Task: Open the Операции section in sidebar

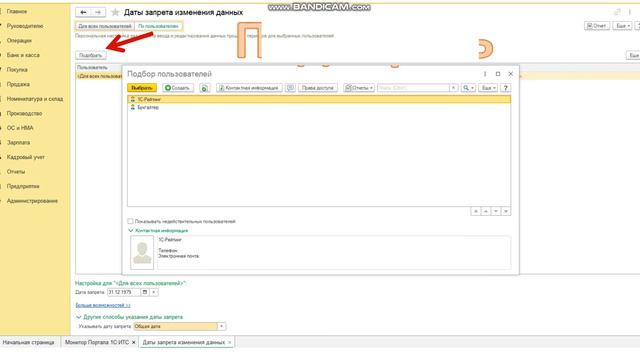Action: tap(19, 41)
